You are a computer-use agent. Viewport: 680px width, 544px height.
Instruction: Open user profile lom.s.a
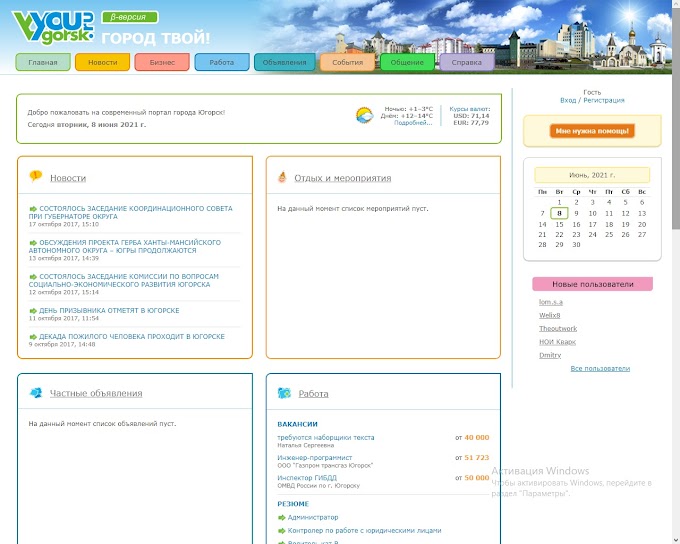(x=551, y=302)
